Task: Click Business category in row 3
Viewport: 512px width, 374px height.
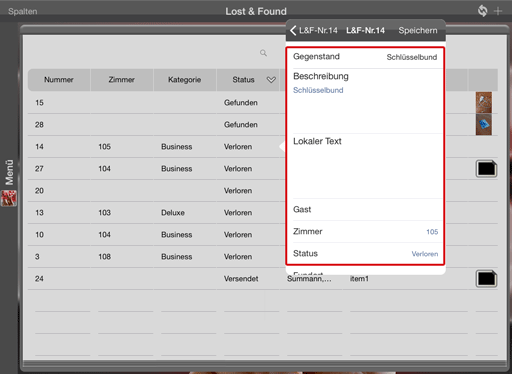Action: (x=177, y=257)
